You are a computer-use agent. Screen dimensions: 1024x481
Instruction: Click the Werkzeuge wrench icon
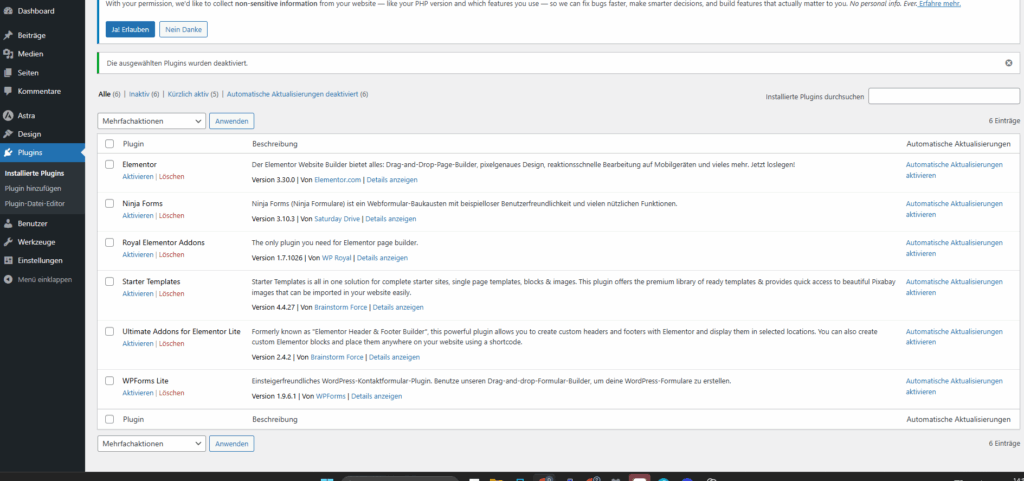[x=8, y=241]
